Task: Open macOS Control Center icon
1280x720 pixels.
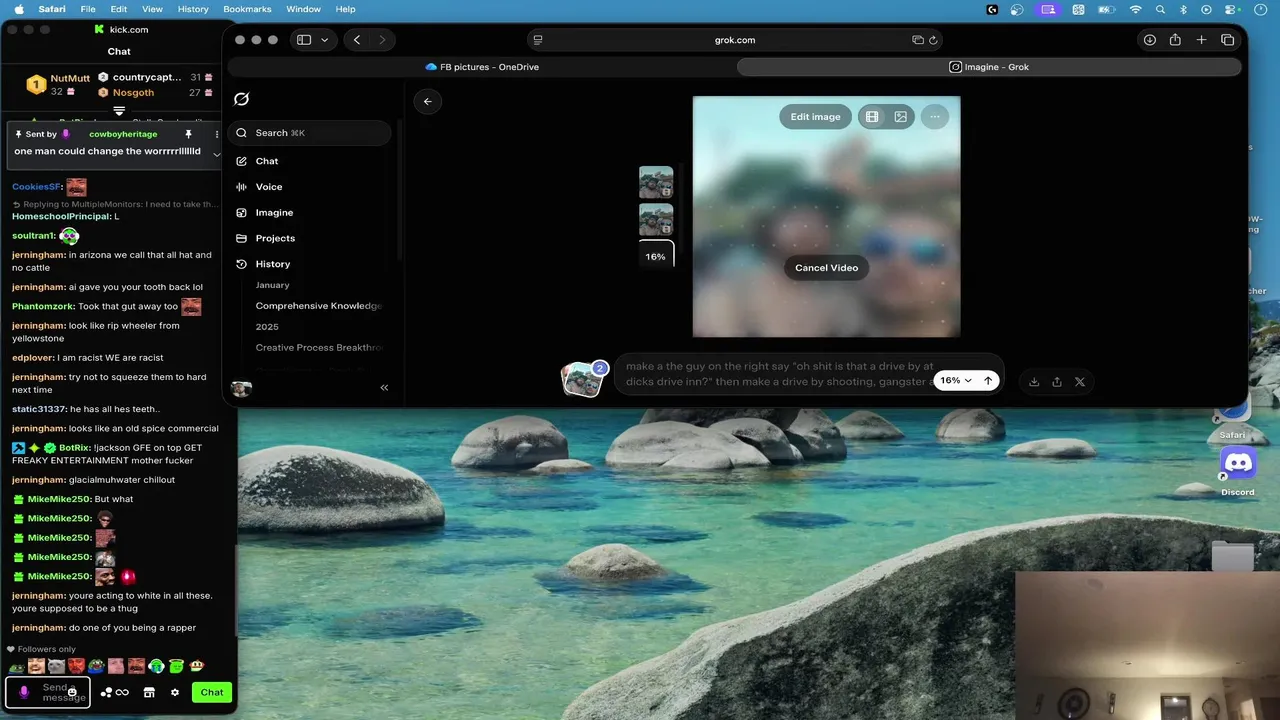Action: tap(1231, 9)
